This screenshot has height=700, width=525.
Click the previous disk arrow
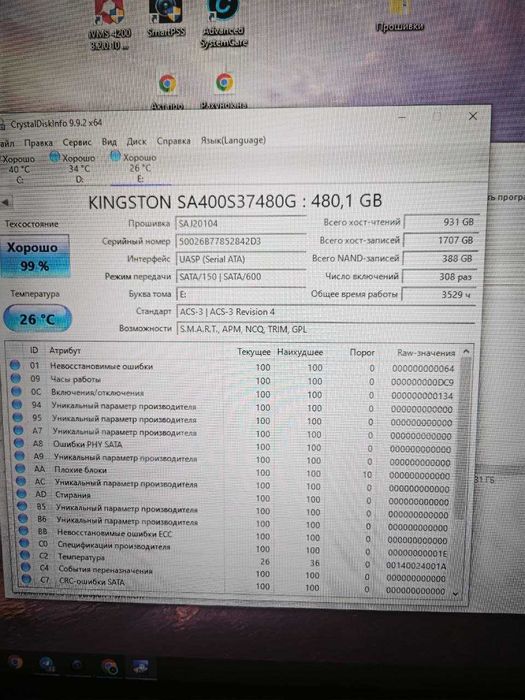4,202
